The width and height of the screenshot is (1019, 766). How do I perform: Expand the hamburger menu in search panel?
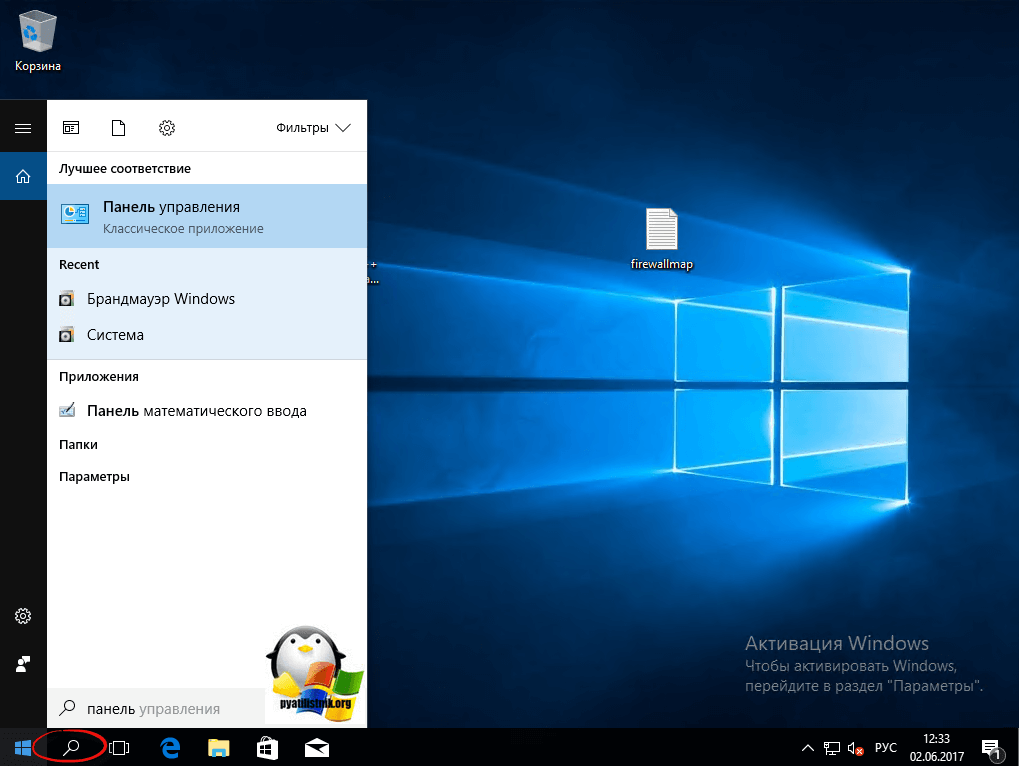click(x=23, y=128)
